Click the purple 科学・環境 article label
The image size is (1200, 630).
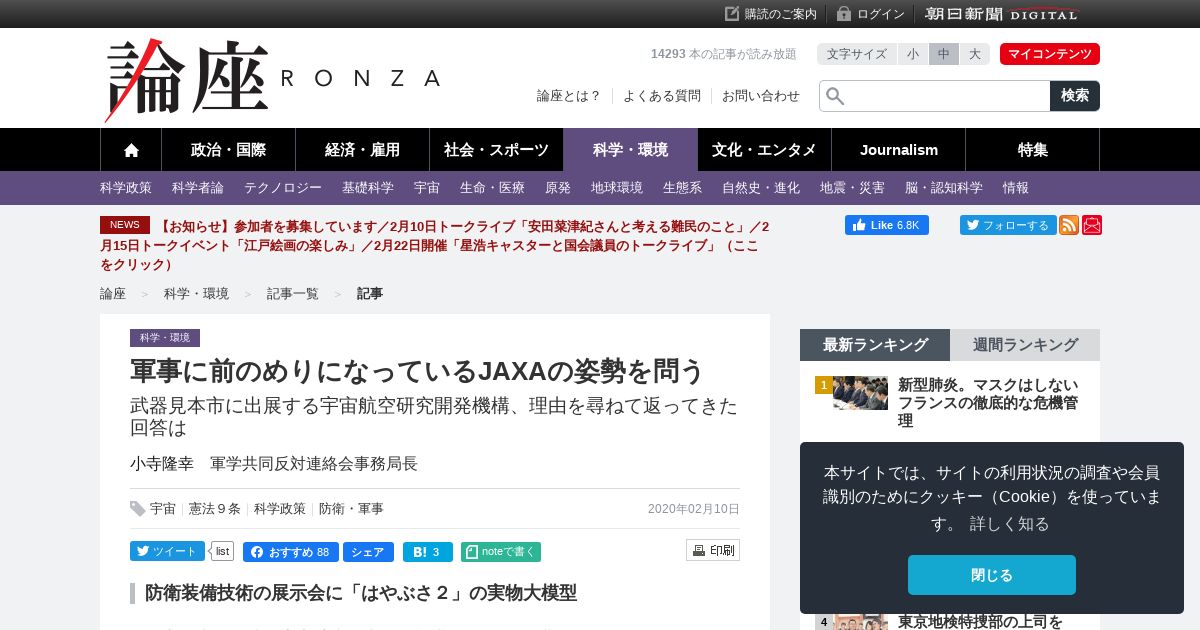(x=165, y=338)
